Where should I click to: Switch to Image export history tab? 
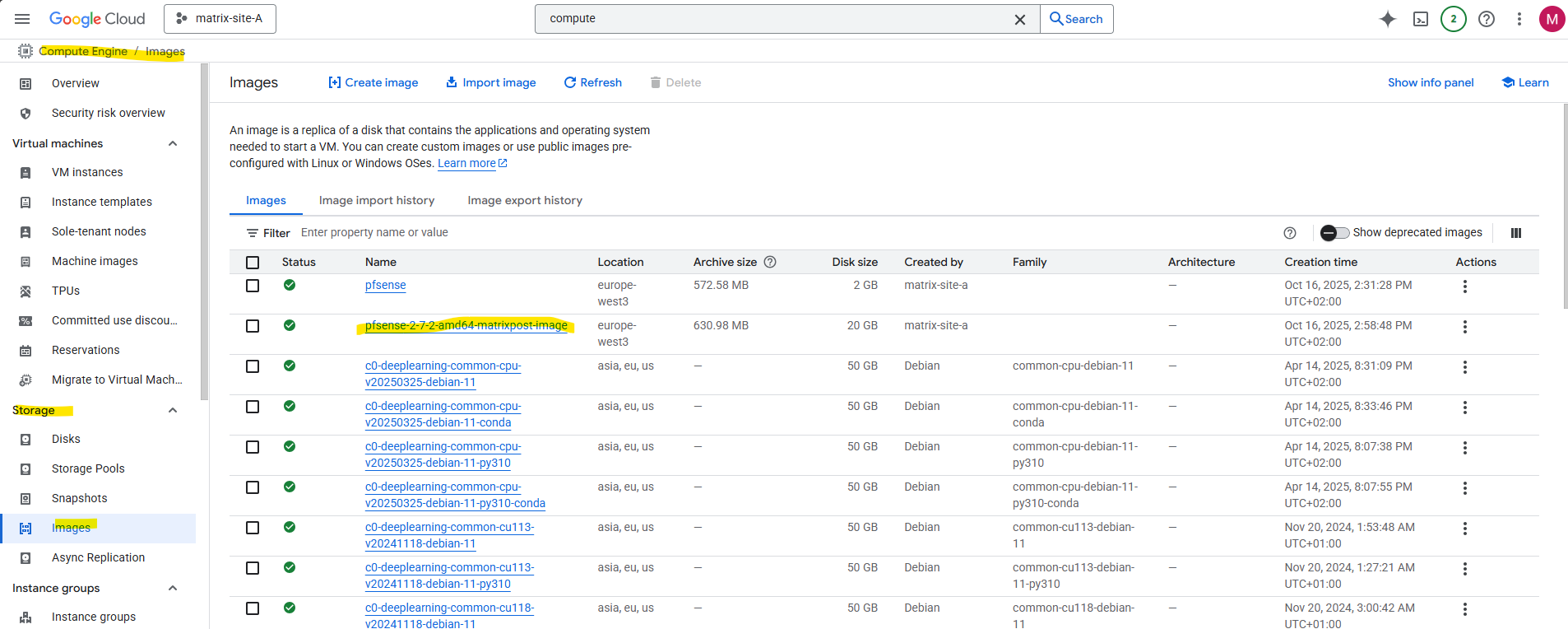tap(524, 200)
